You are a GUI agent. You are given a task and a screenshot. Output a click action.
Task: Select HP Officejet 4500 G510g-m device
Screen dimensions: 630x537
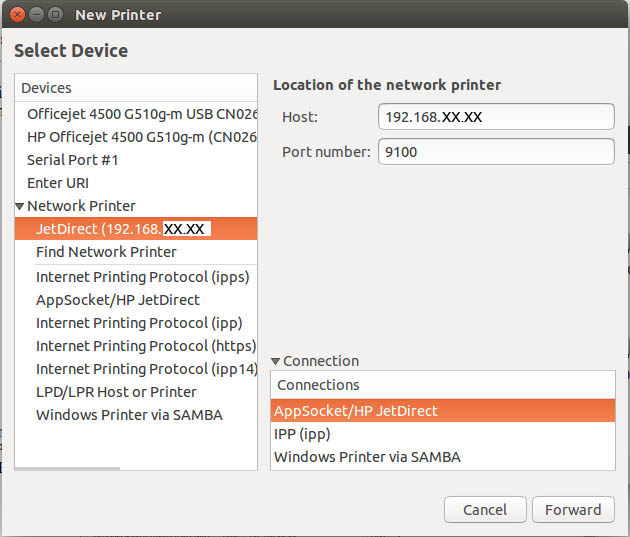click(x=141, y=137)
